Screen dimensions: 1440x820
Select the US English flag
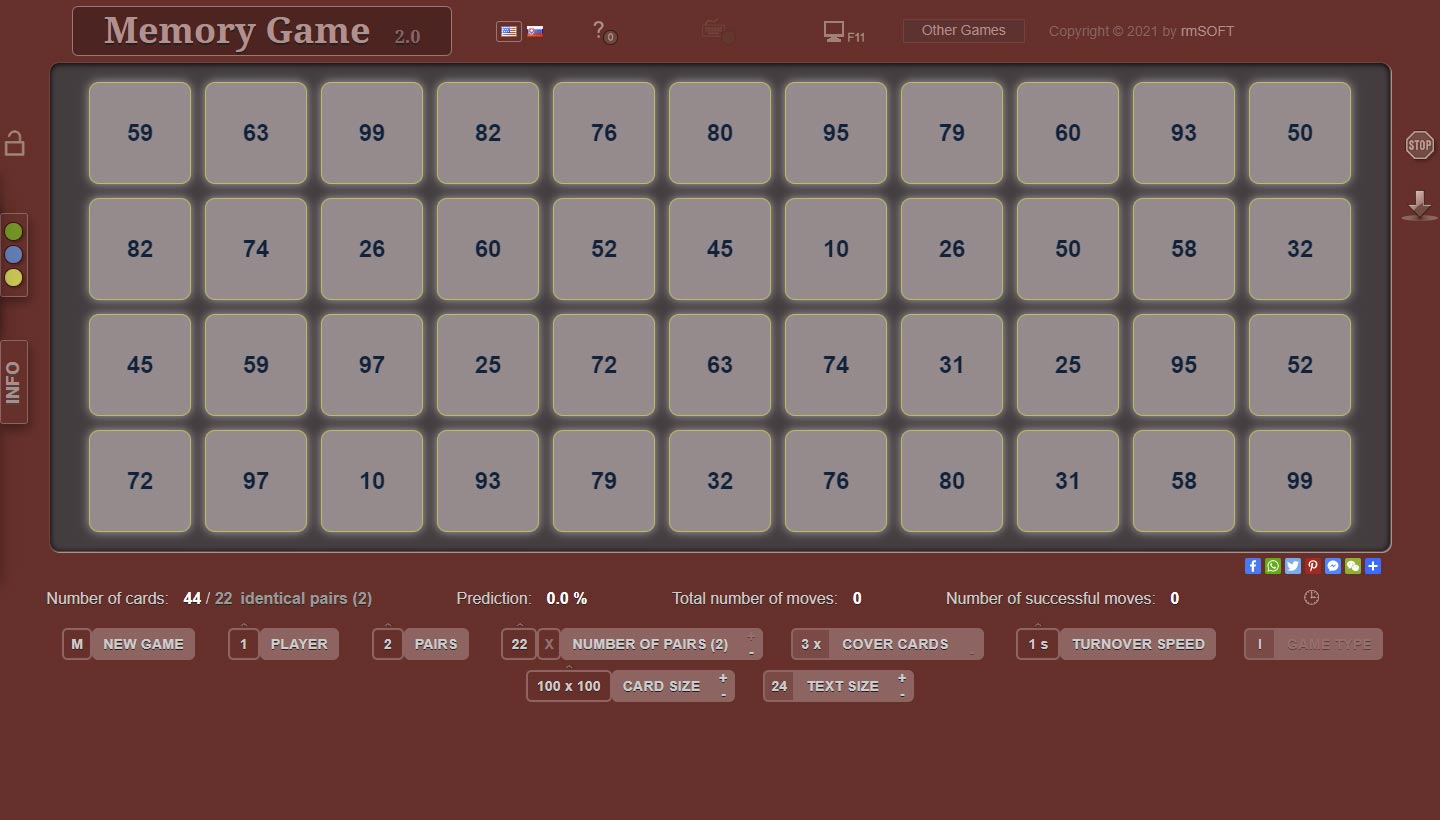[x=509, y=31]
